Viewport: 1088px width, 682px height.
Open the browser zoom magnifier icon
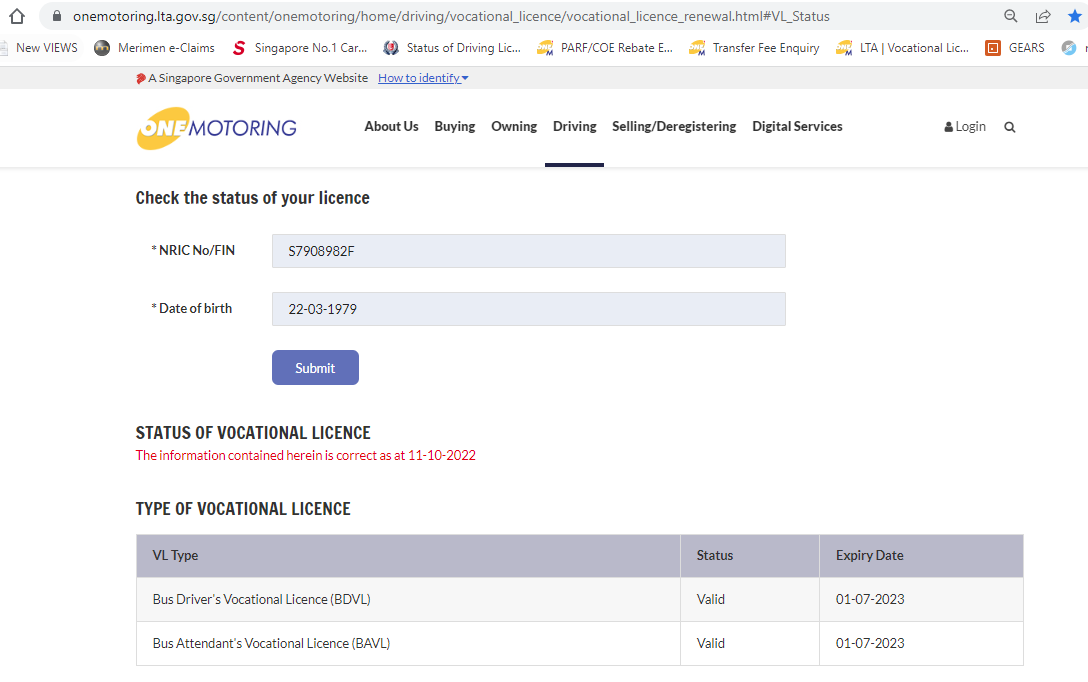point(1011,16)
